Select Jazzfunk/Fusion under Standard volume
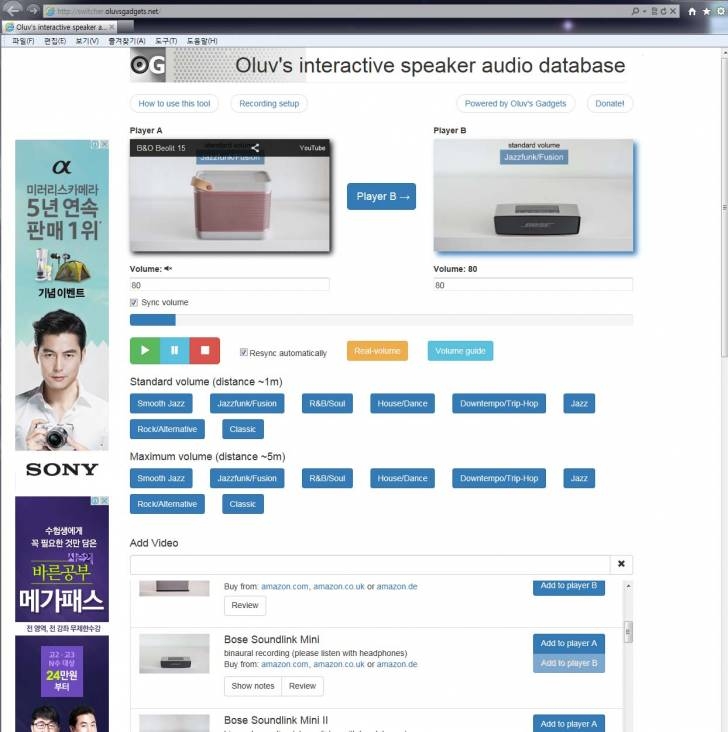The width and height of the screenshot is (728, 732). pos(247,403)
